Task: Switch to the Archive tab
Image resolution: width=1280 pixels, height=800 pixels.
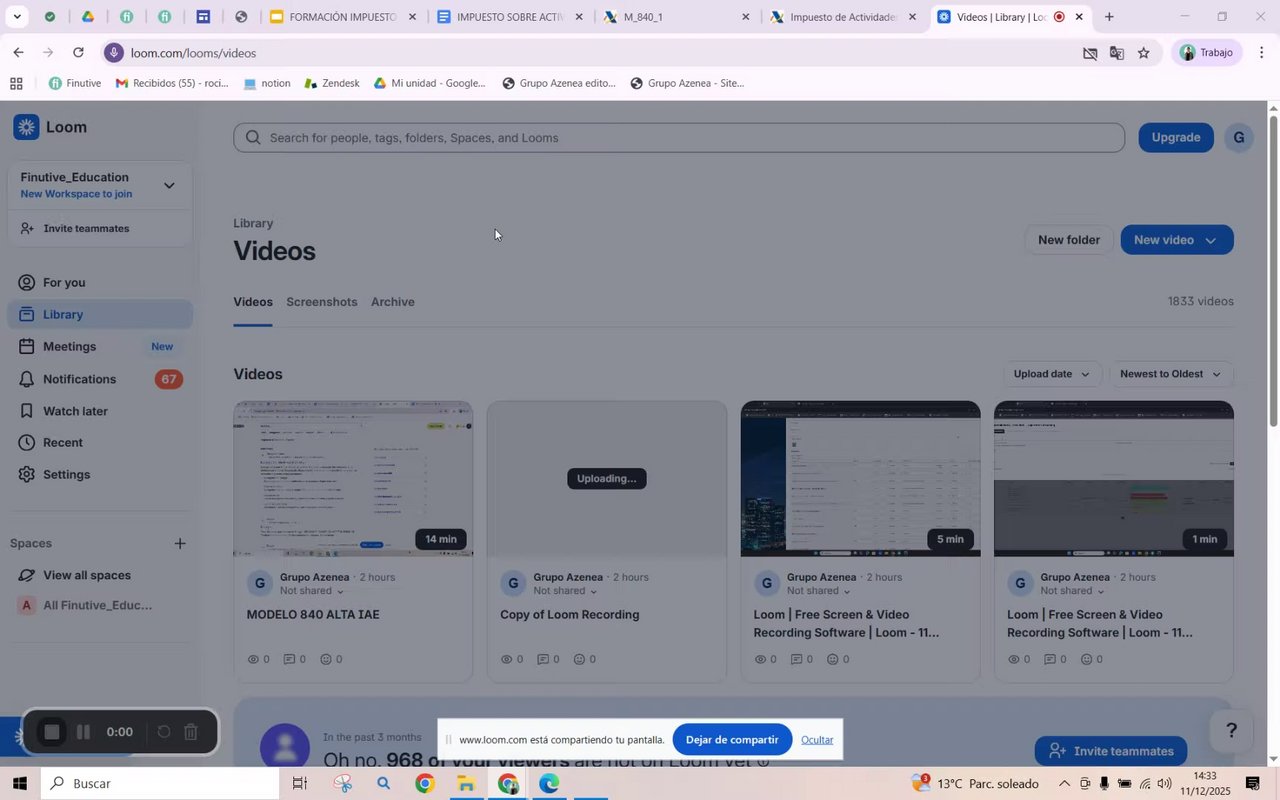Action: point(393,302)
